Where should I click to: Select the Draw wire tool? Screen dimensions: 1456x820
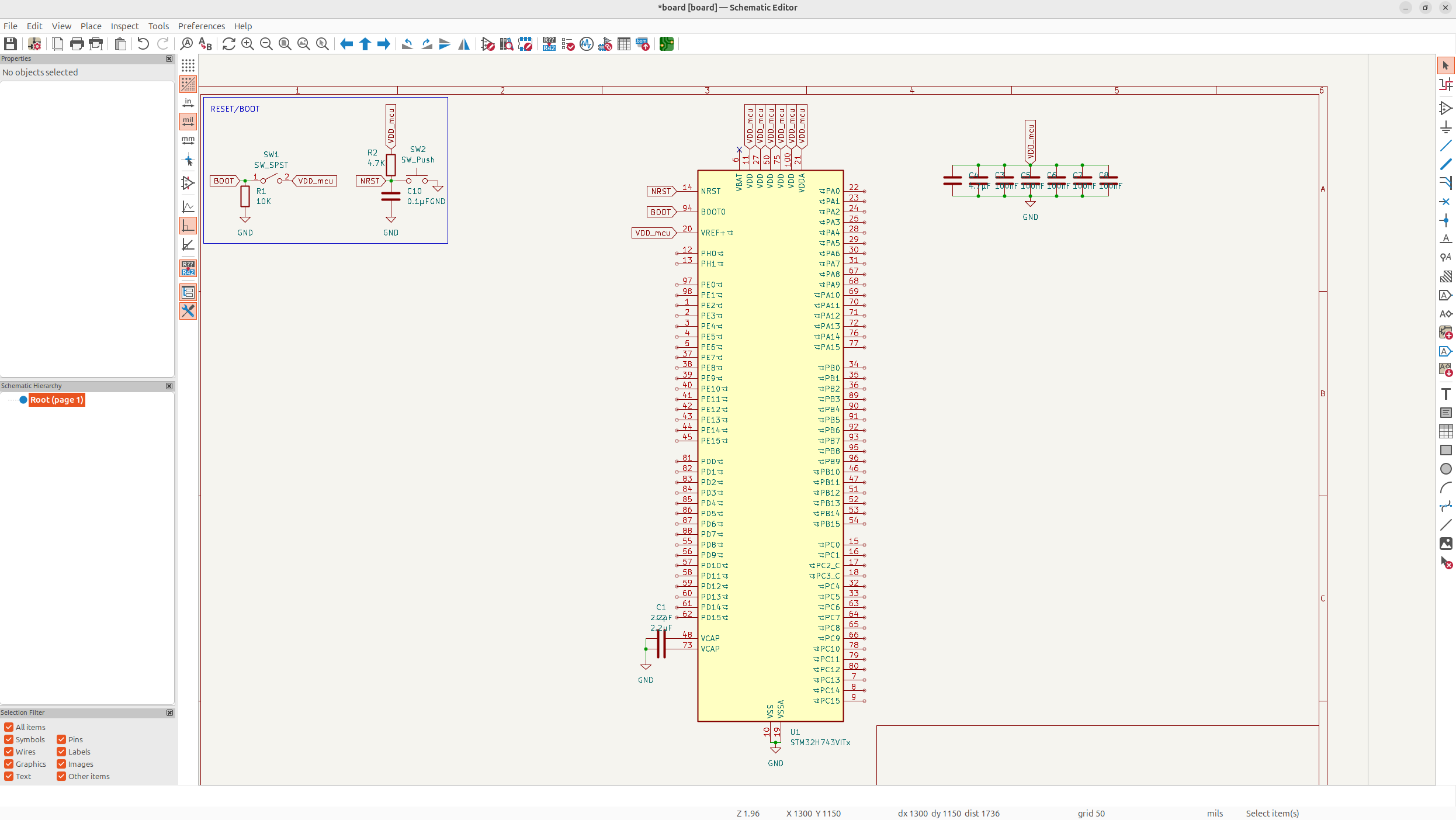pos(1445,146)
